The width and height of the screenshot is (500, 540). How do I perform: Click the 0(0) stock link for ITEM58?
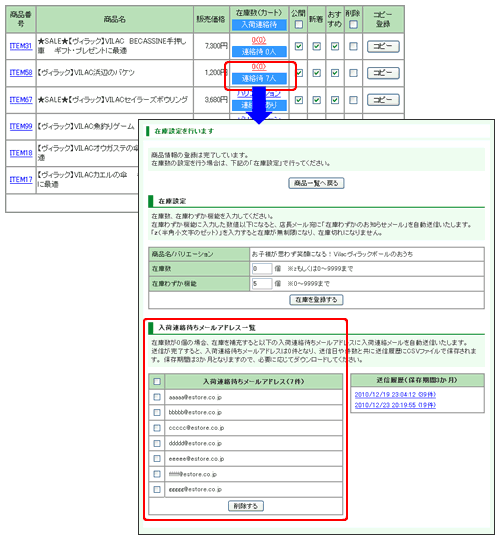point(259,67)
